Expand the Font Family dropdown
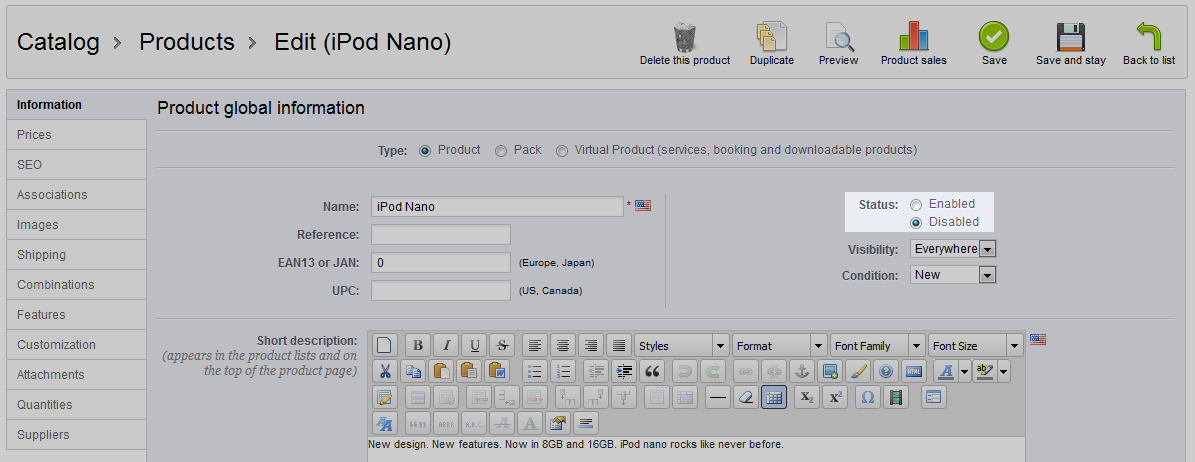This screenshot has height=462, width=1195. 877,345
